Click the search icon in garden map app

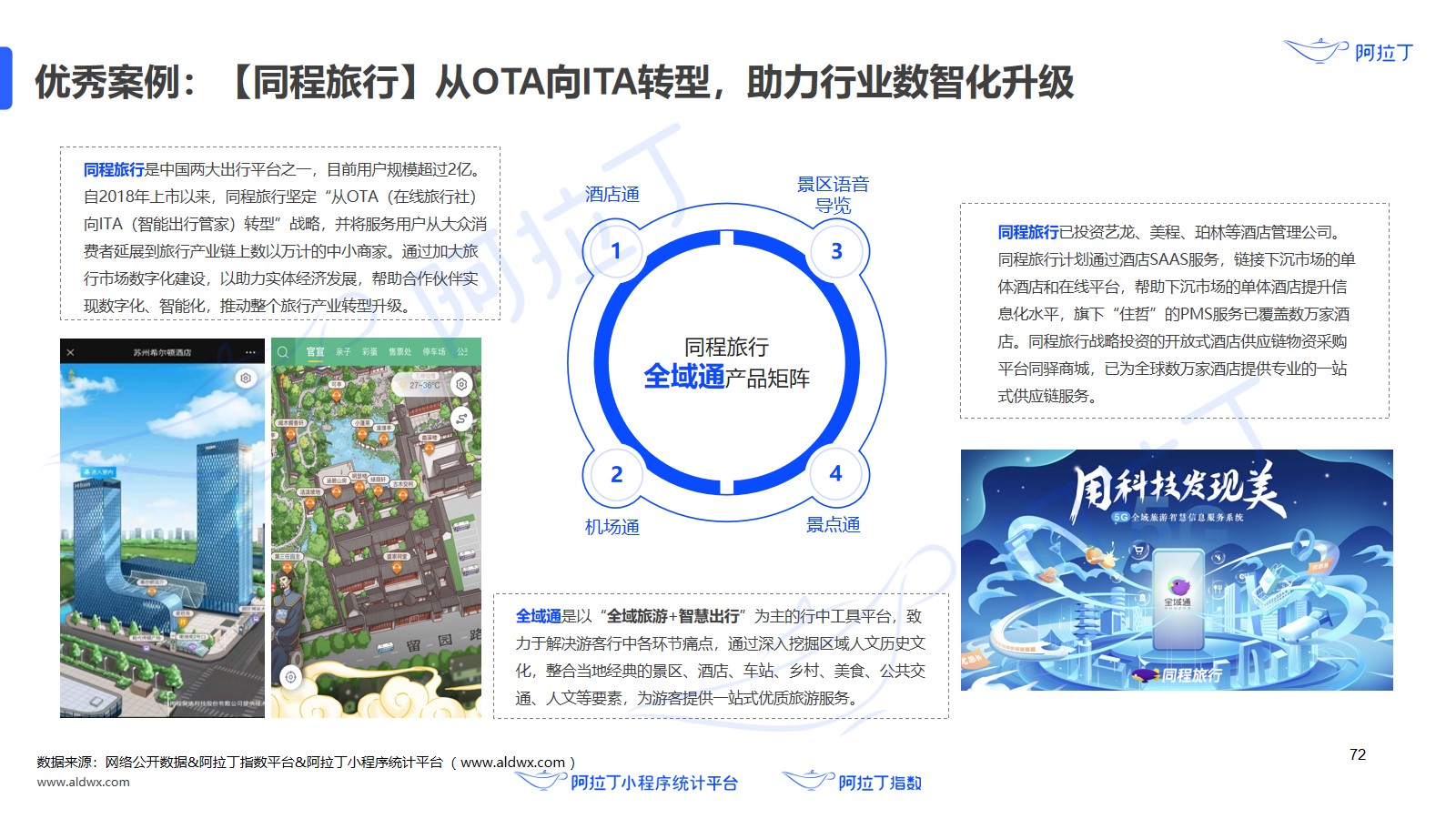tap(283, 352)
